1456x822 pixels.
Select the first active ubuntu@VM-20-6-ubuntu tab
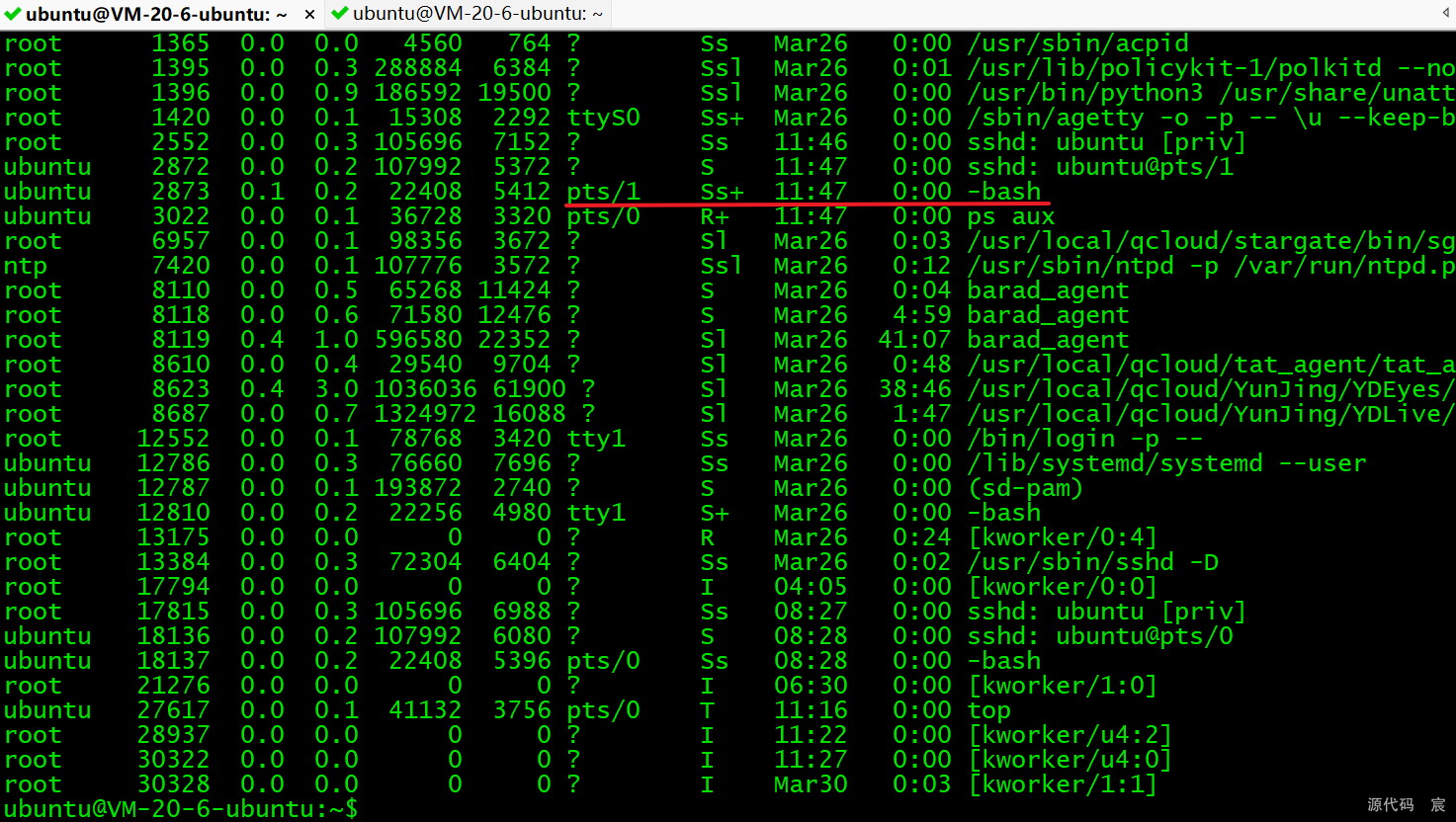[x=157, y=14]
